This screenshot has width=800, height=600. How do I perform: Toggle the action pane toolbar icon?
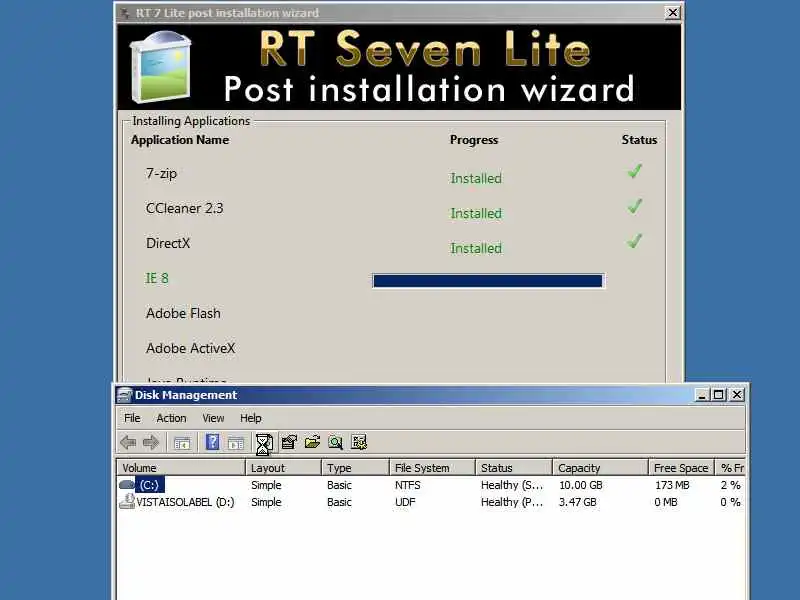(x=236, y=443)
